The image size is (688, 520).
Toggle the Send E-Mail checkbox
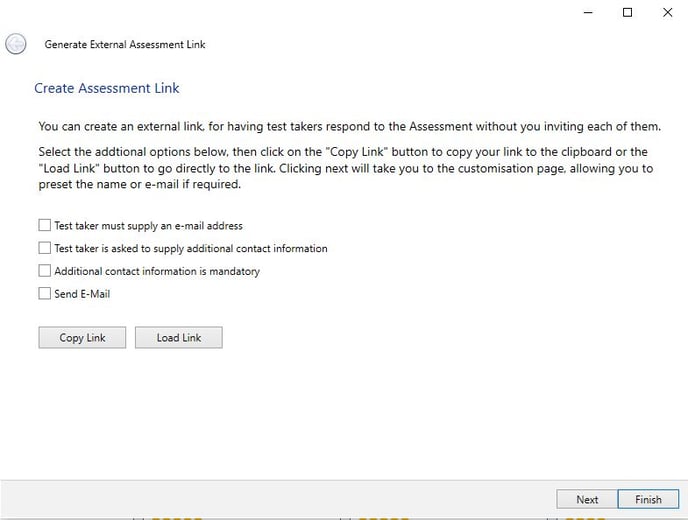pos(44,294)
